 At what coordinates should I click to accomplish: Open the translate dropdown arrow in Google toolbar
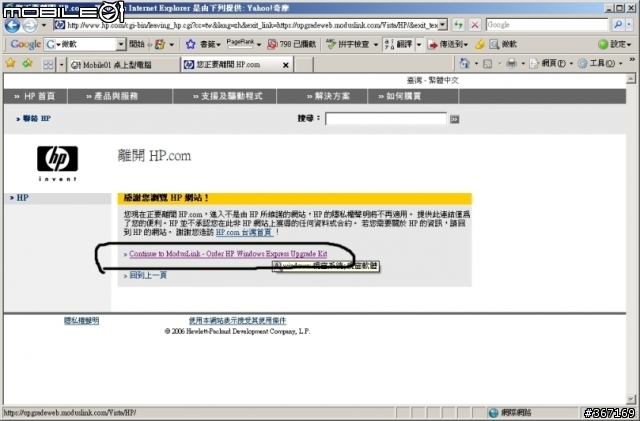419,44
